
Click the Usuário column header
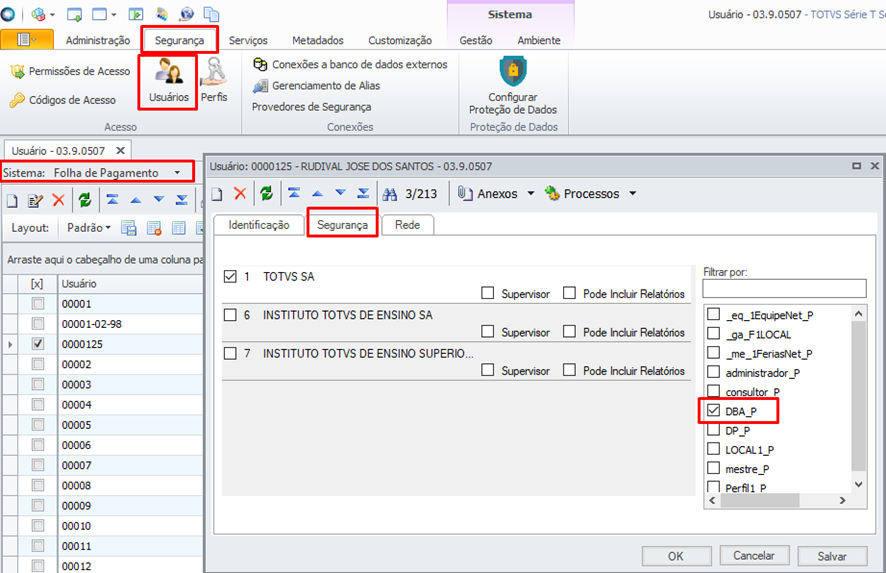[x=131, y=283]
